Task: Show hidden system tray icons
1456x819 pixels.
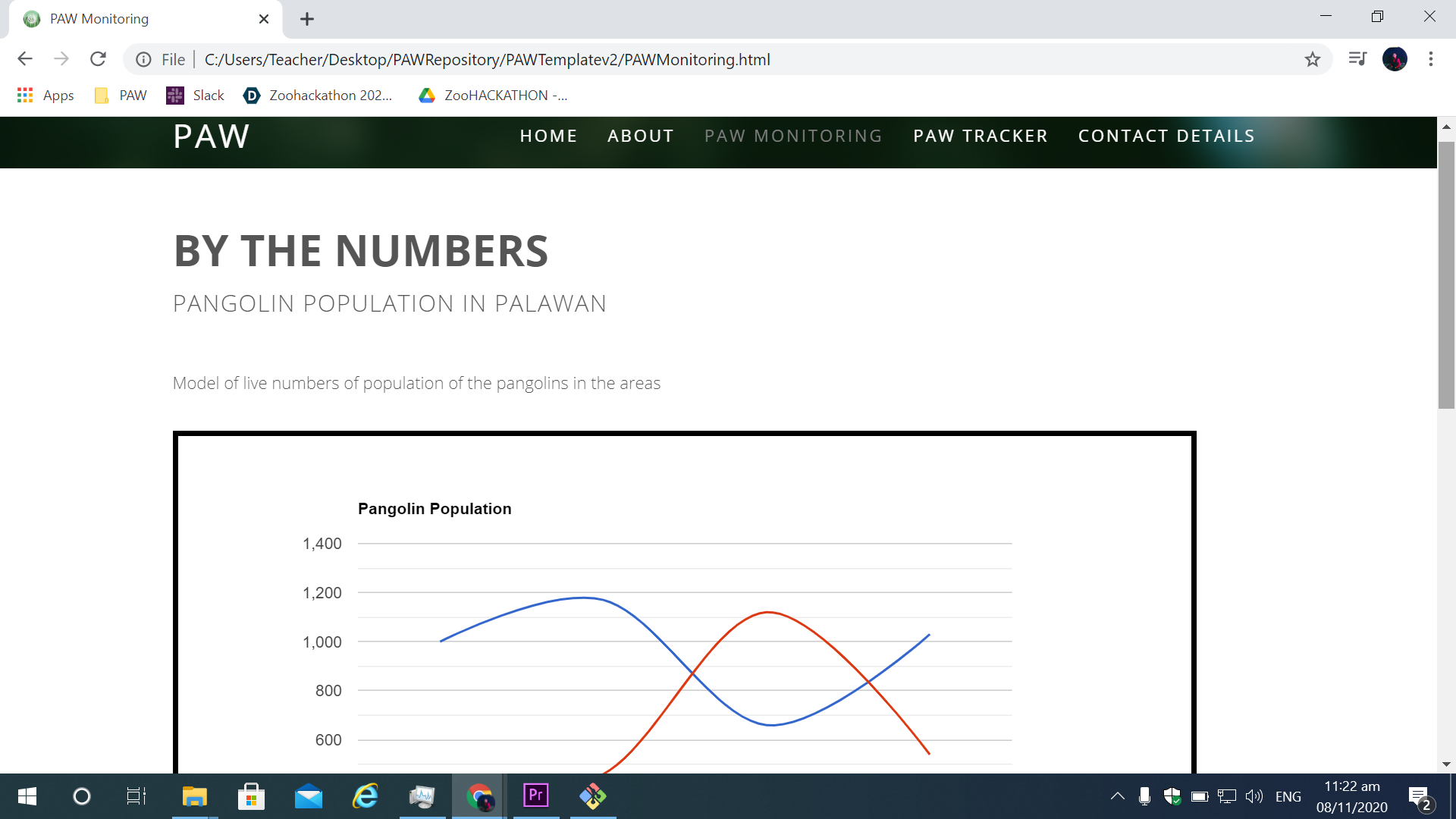Action: point(1117,796)
